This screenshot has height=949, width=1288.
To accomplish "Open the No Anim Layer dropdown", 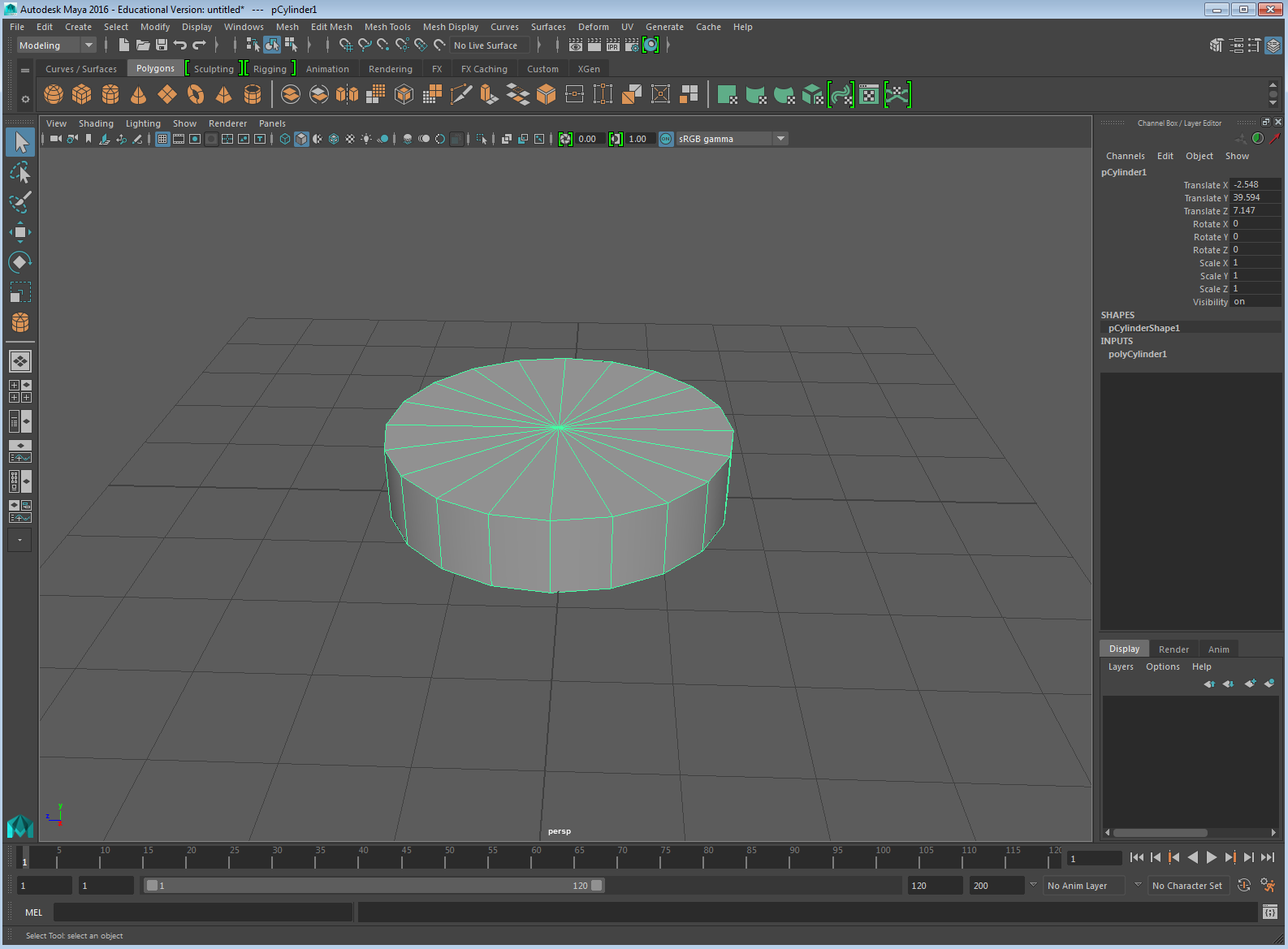I will pyautogui.click(x=1083, y=886).
